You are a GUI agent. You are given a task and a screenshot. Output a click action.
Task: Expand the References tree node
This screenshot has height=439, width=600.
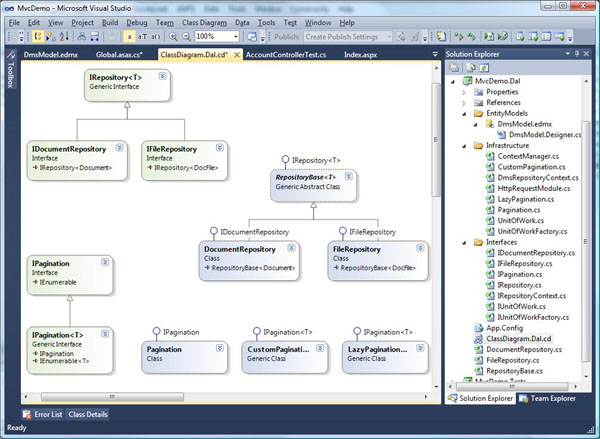(465, 103)
